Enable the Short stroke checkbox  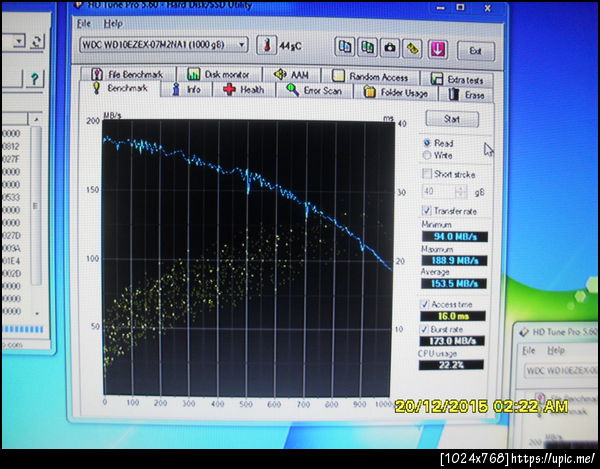(427, 174)
